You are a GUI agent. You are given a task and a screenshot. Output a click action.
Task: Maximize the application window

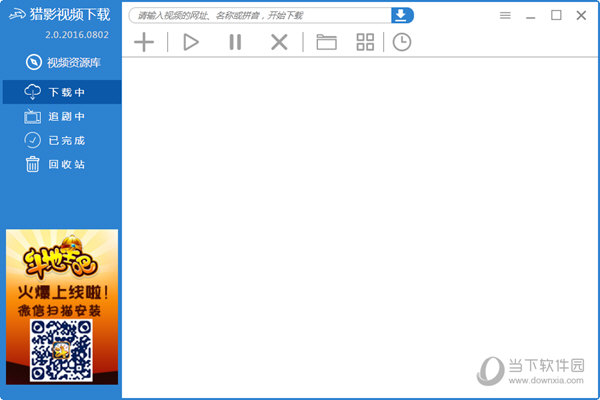pyautogui.click(x=556, y=15)
